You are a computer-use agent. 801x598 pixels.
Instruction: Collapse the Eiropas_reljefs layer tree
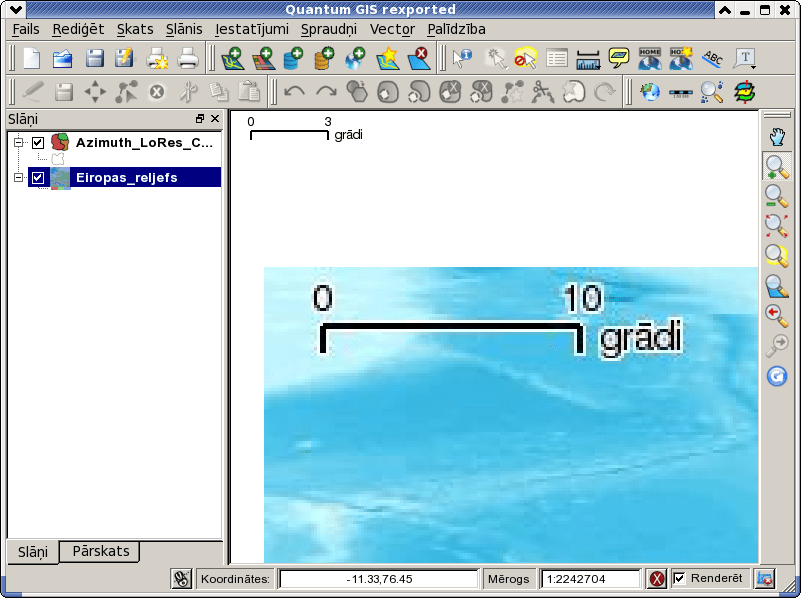click(19, 178)
